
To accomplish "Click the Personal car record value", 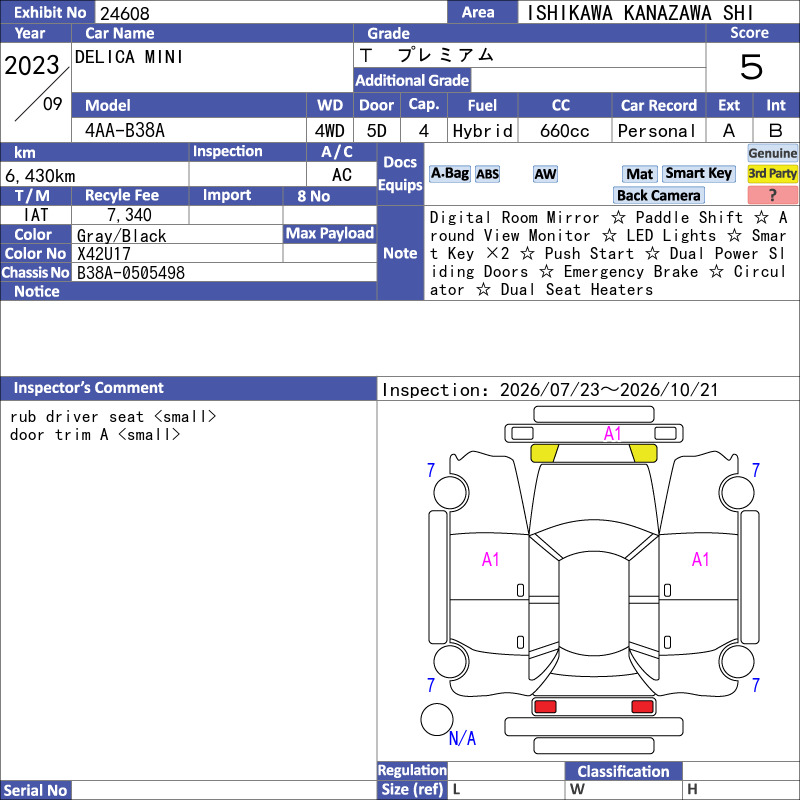I will [x=657, y=131].
